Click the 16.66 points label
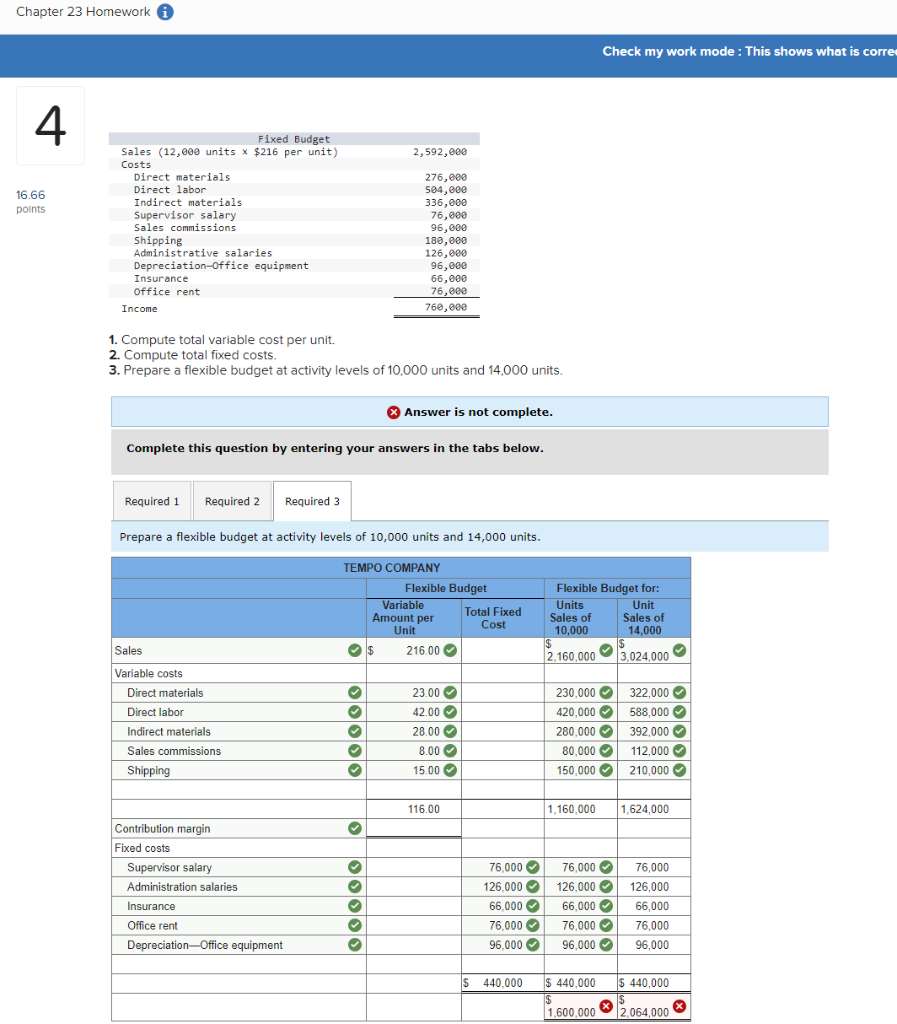 pyautogui.click(x=31, y=201)
